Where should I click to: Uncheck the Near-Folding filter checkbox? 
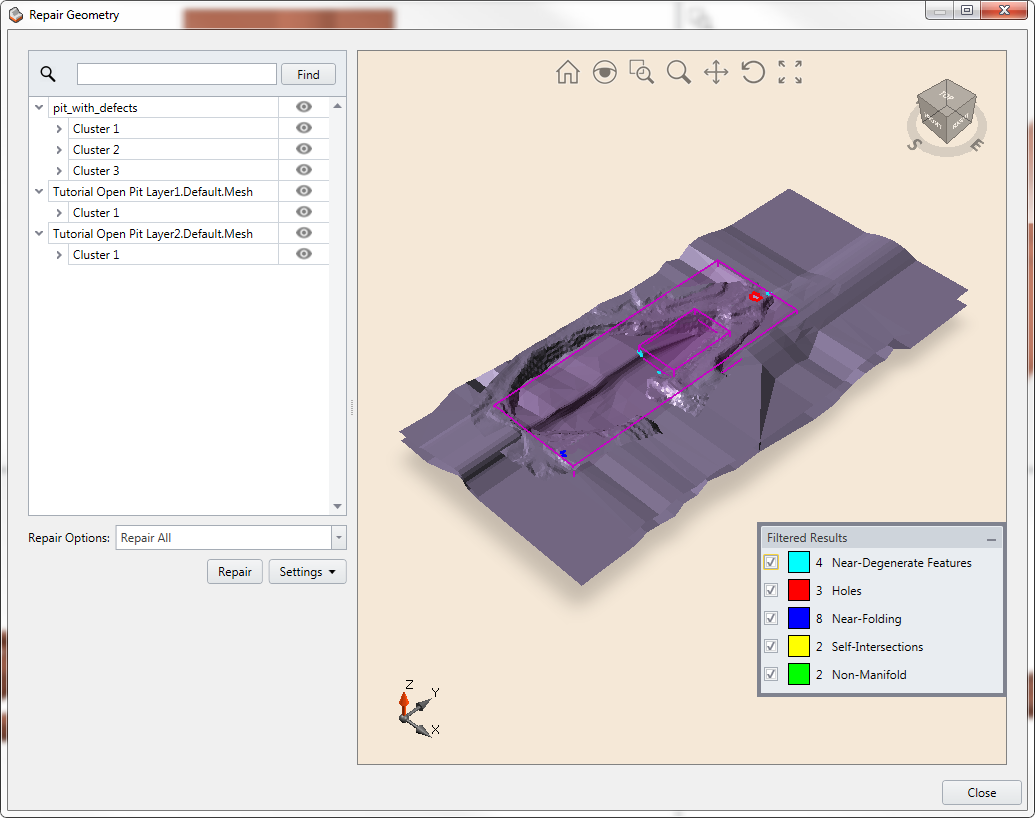click(770, 619)
